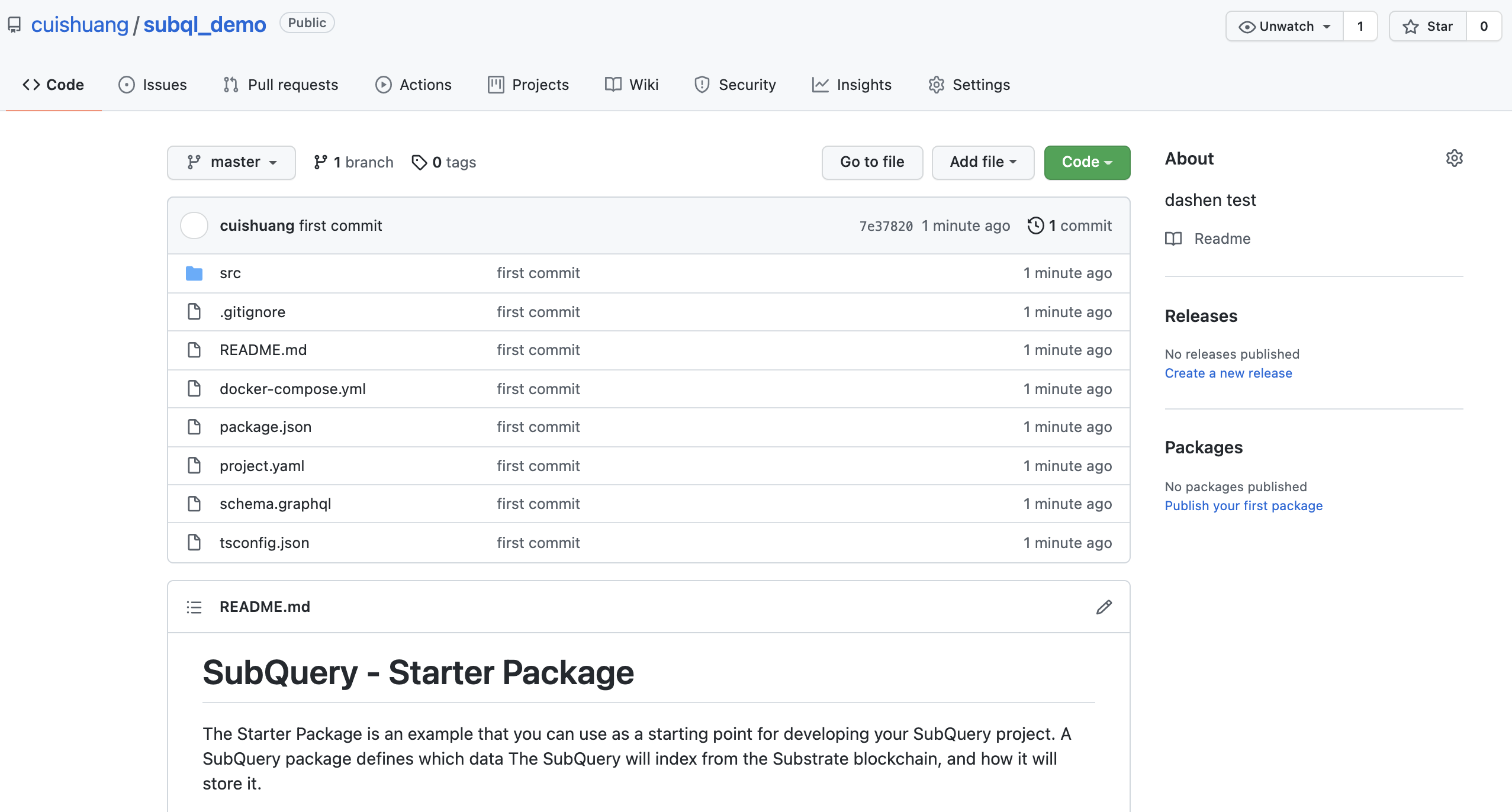Image resolution: width=1512 pixels, height=812 pixels.
Task: Click the src folder icon
Action: tap(194, 273)
